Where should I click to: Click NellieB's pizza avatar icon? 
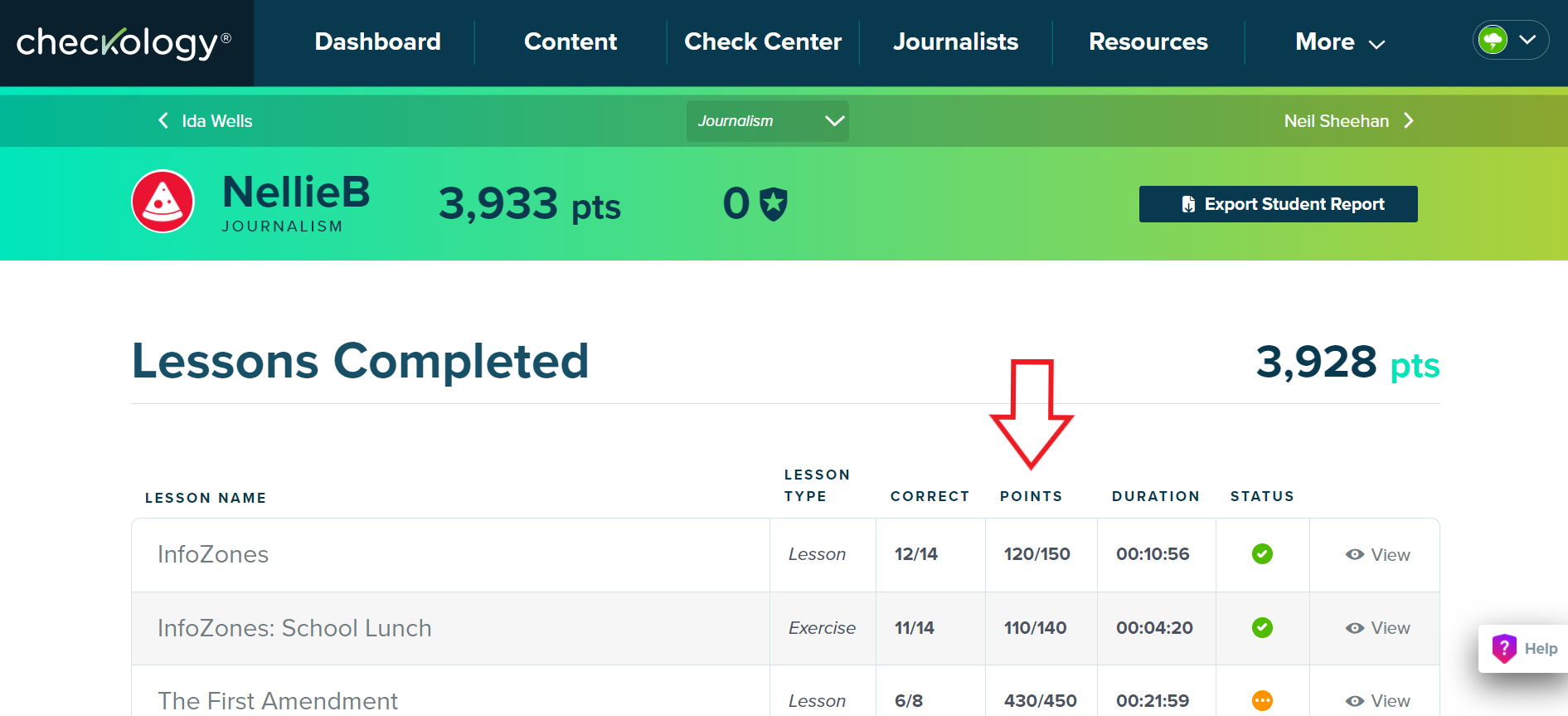[x=163, y=202]
